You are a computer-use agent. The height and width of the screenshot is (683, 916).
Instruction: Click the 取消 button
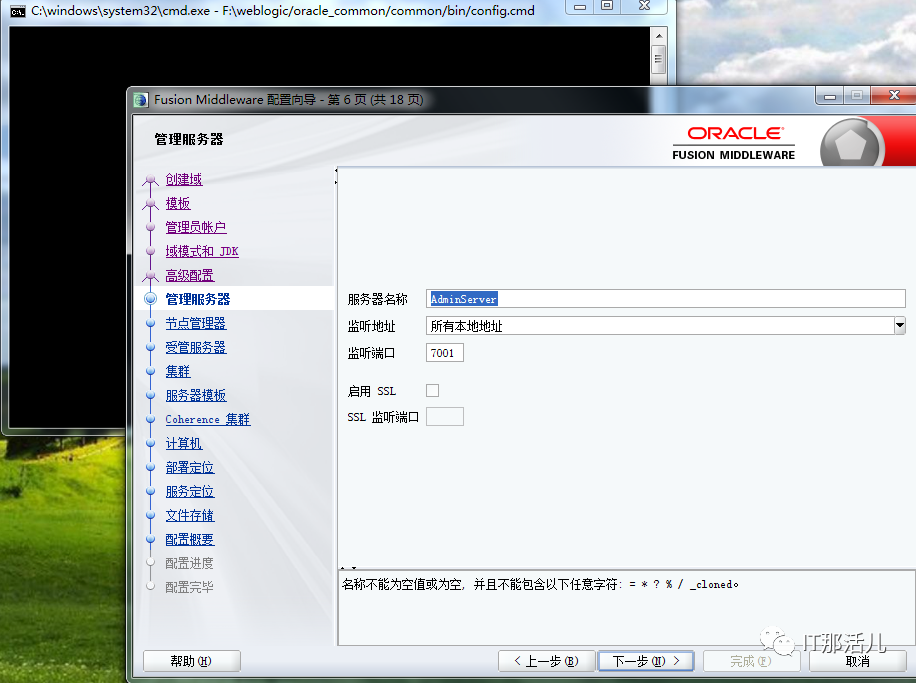click(x=858, y=661)
